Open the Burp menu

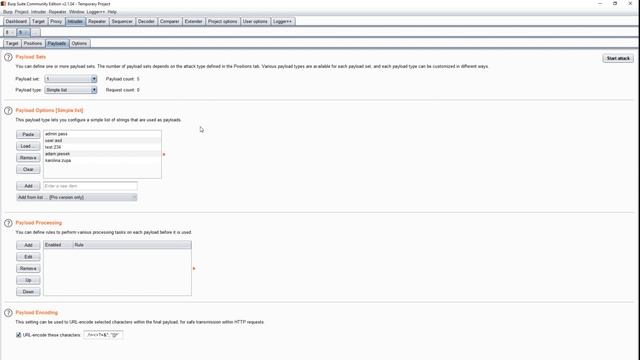point(8,12)
